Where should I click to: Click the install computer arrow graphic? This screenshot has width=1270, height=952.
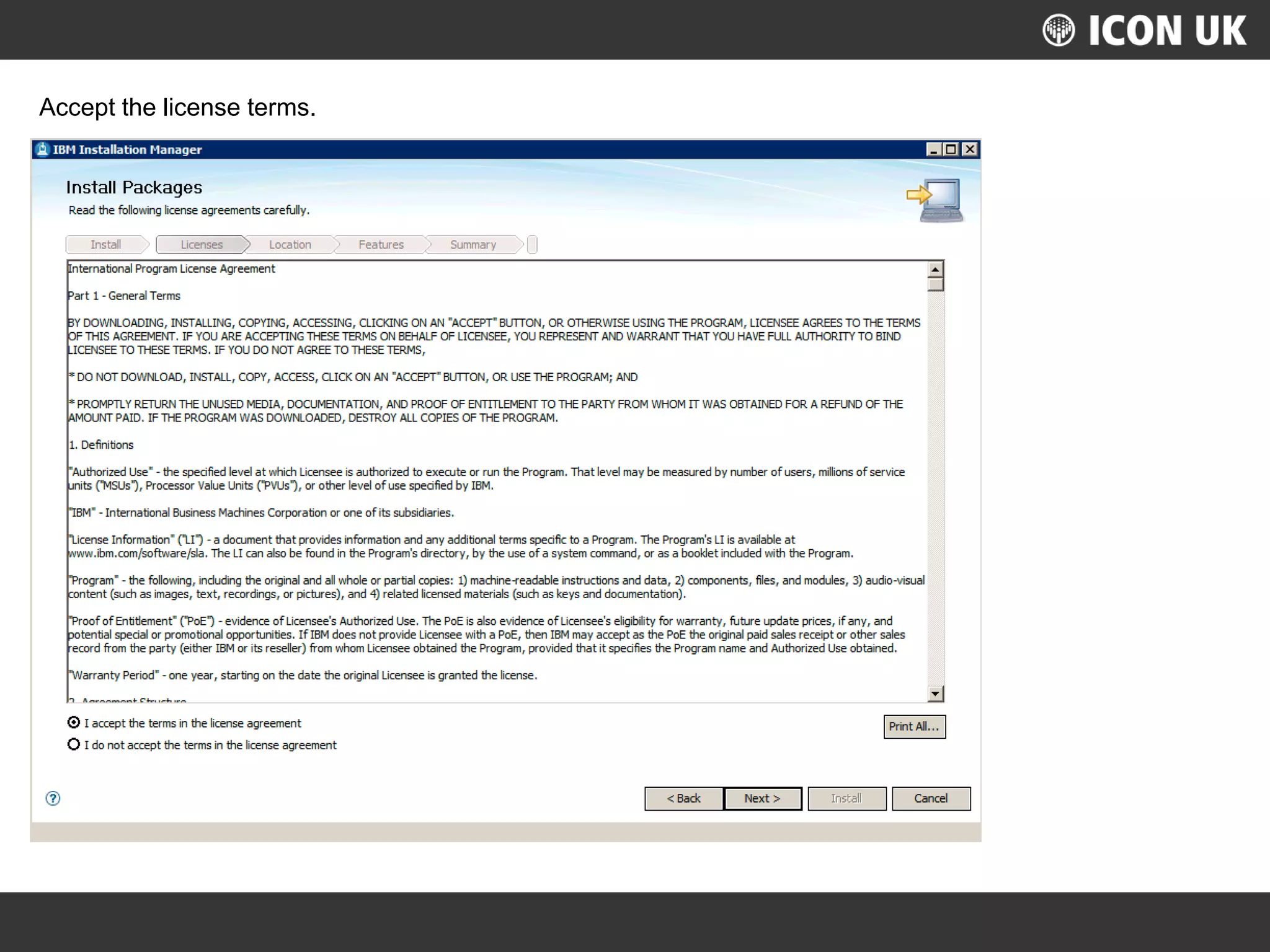click(935, 200)
